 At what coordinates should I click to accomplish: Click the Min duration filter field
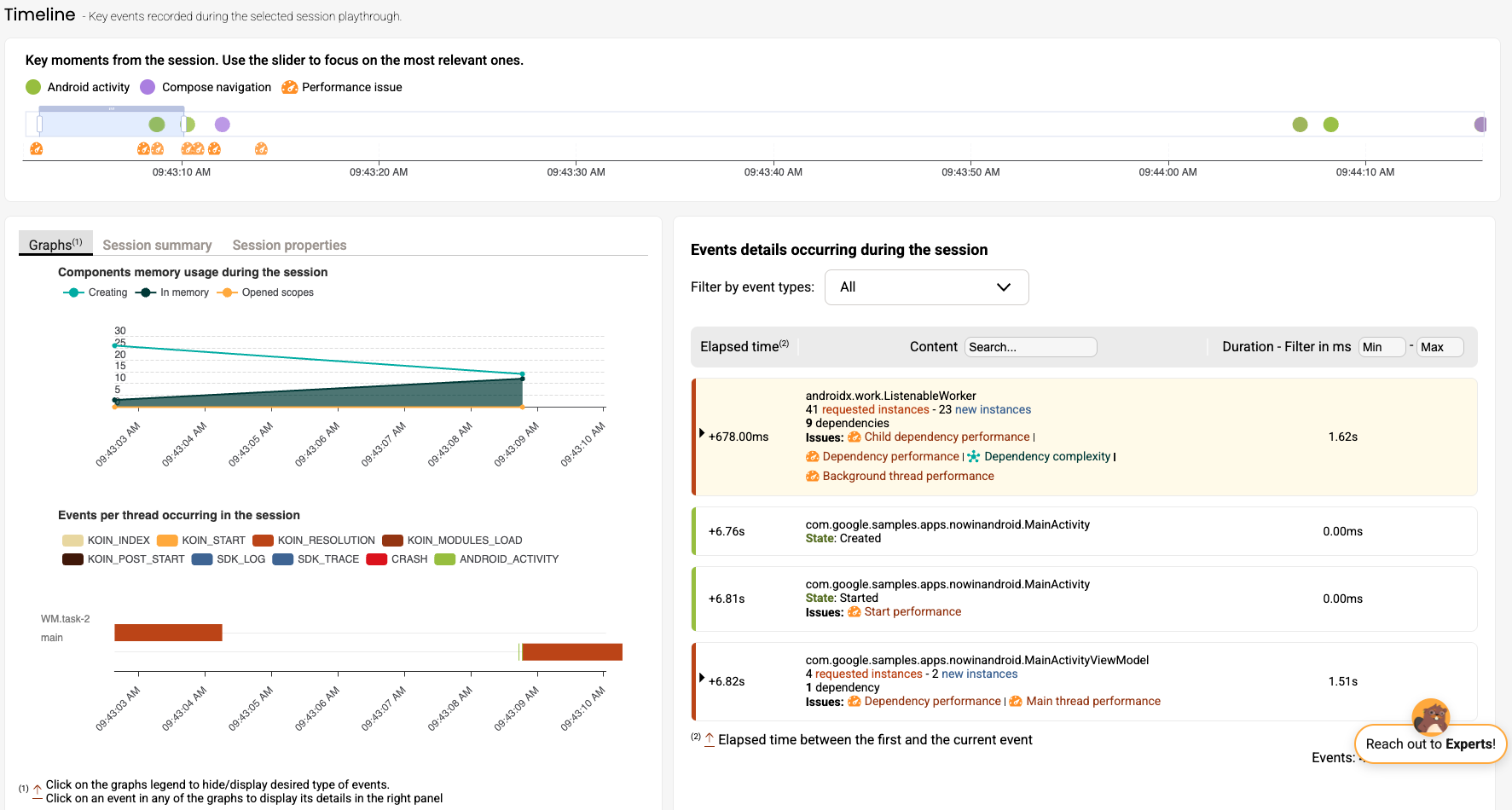pos(1381,347)
